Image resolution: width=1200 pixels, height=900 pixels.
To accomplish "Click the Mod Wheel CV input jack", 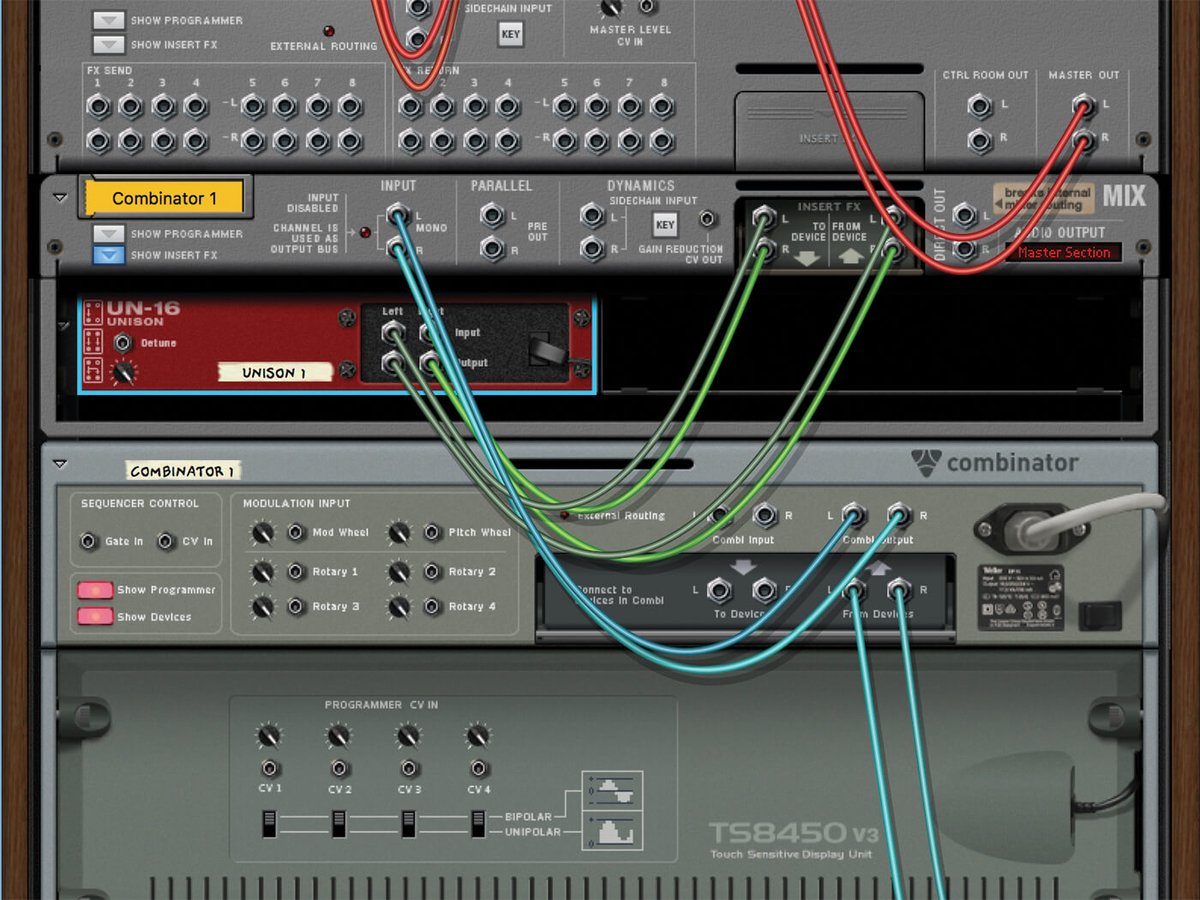I will point(296,531).
